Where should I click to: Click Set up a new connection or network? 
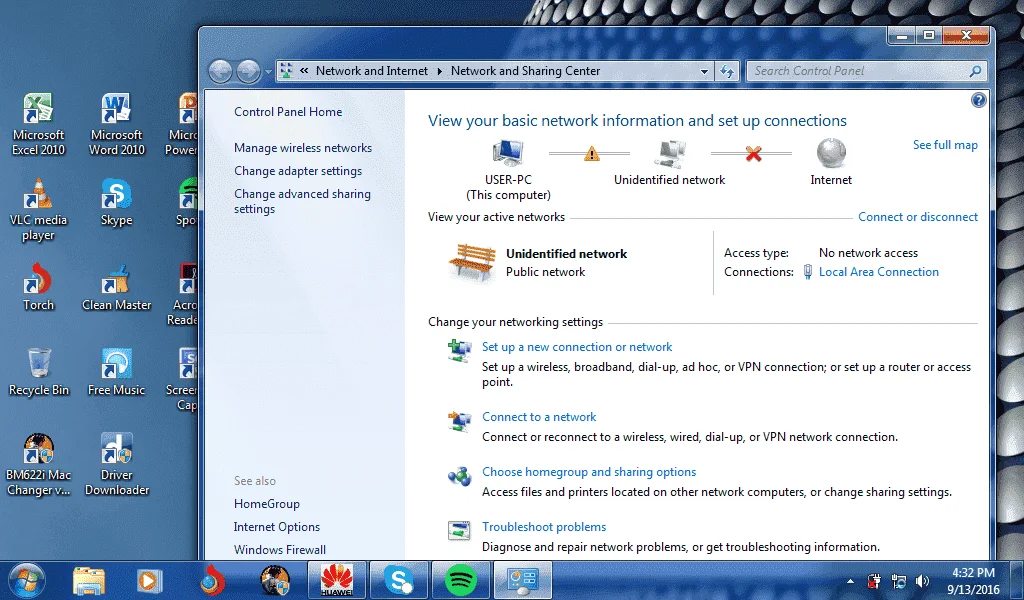click(x=577, y=347)
